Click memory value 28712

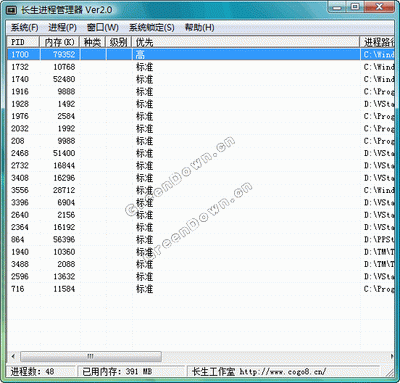tap(64, 190)
